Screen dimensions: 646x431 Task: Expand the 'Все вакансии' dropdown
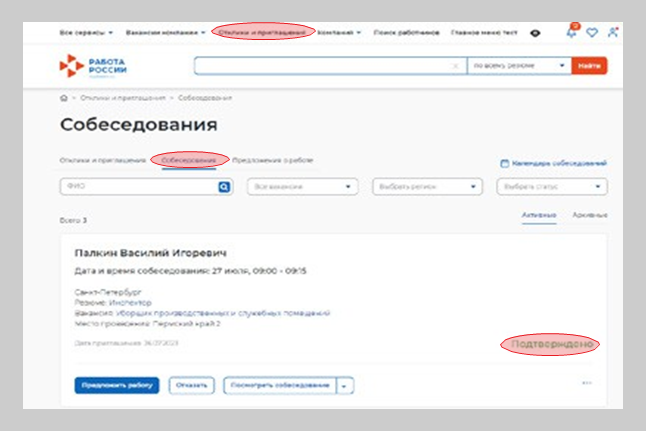[303, 186]
